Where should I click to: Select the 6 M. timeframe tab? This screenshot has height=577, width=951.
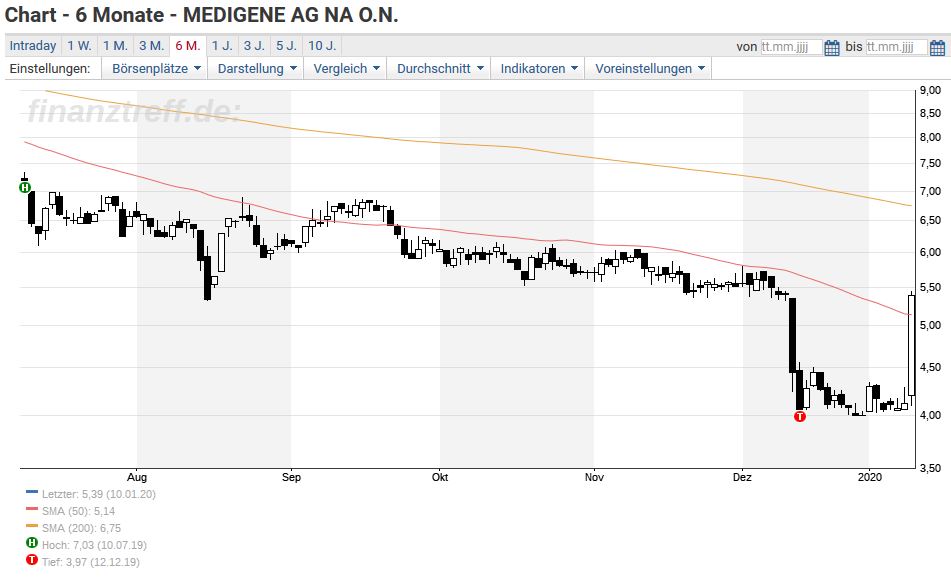(188, 46)
